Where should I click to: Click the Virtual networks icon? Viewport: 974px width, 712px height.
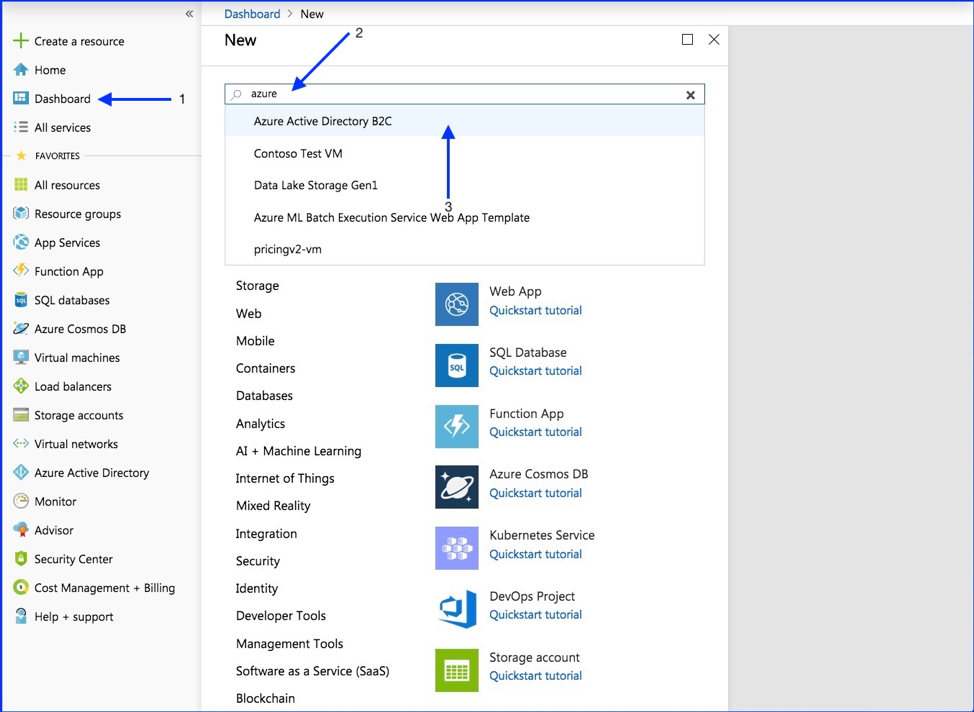pyautogui.click(x=20, y=444)
